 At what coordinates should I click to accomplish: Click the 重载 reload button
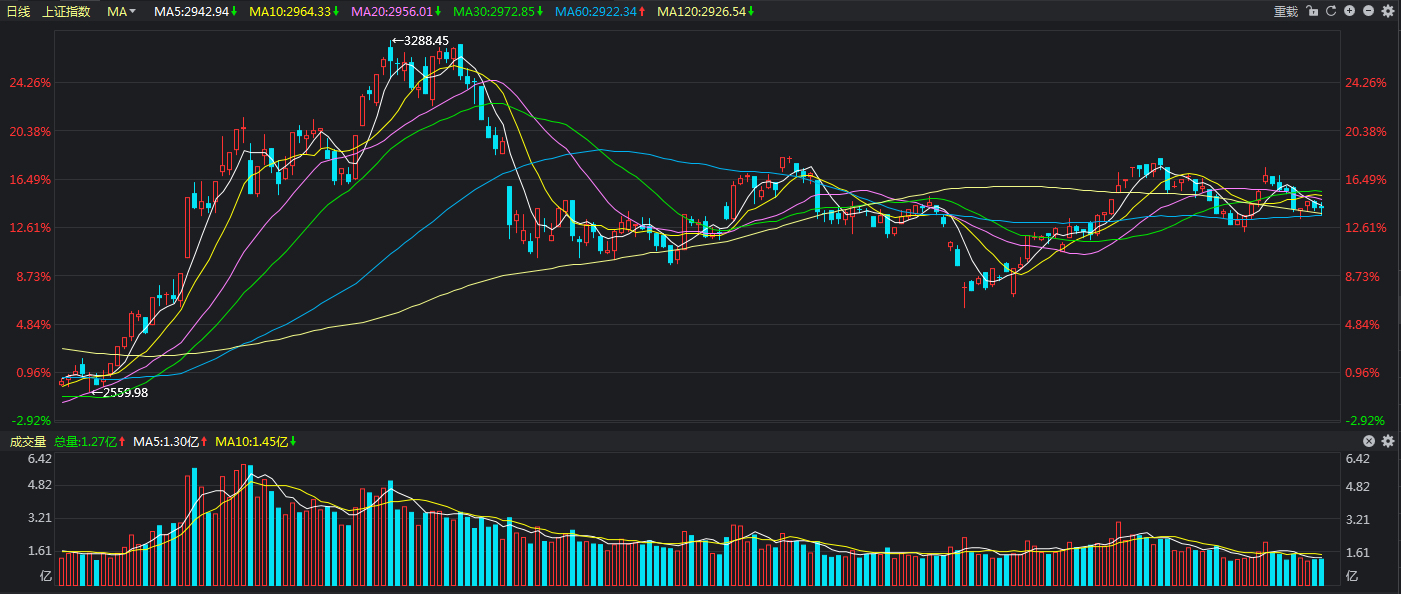[1285, 12]
